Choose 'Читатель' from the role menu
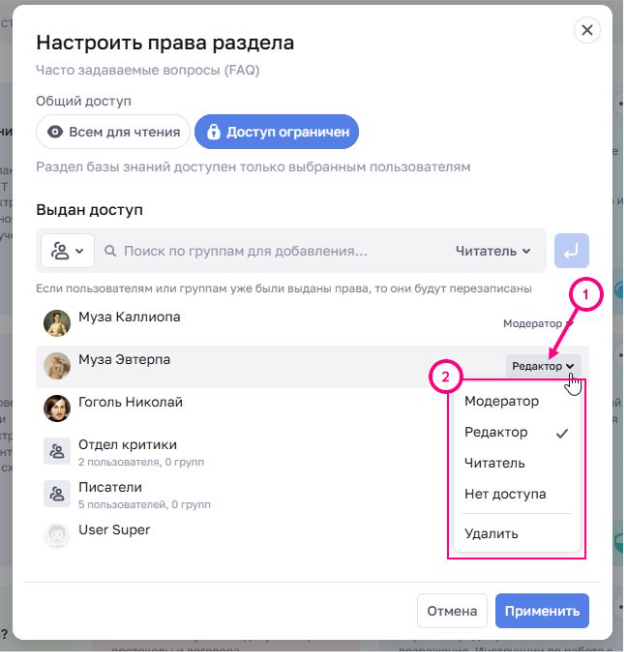 (494, 463)
